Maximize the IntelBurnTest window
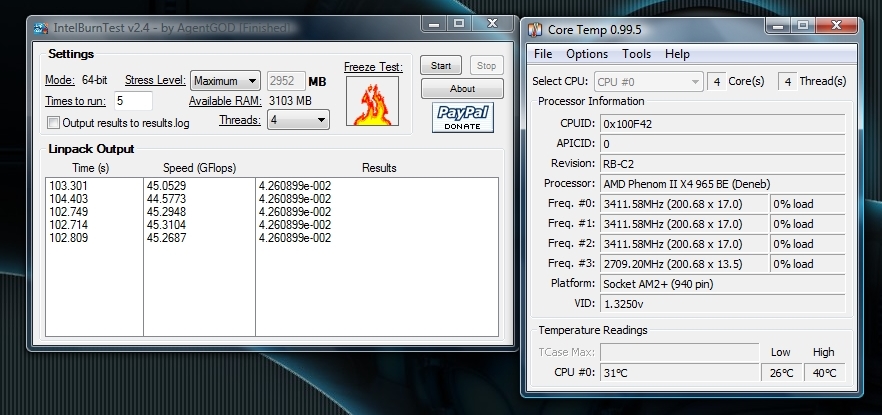This screenshot has height=415, width=882. pyautogui.click(x=459, y=24)
